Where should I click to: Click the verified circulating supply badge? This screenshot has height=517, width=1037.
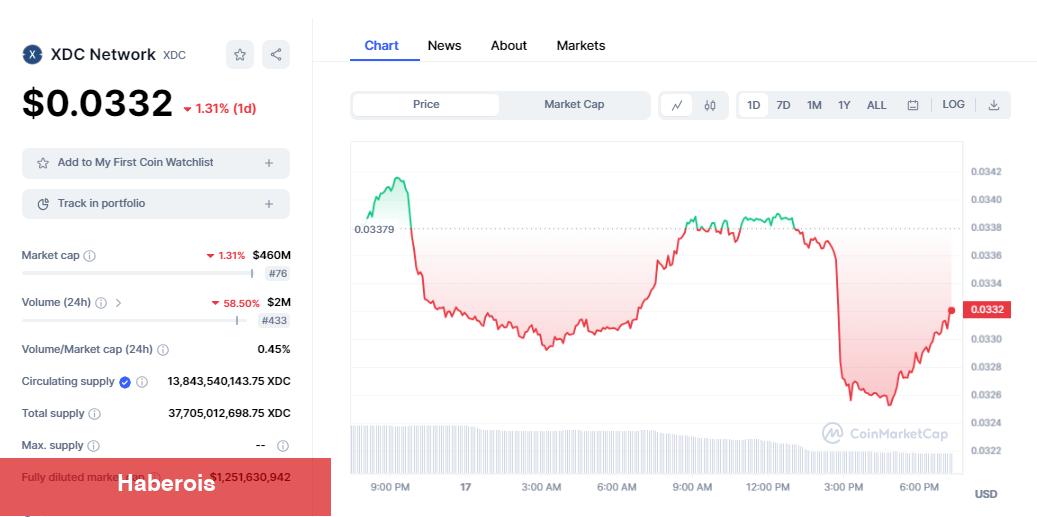point(124,381)
